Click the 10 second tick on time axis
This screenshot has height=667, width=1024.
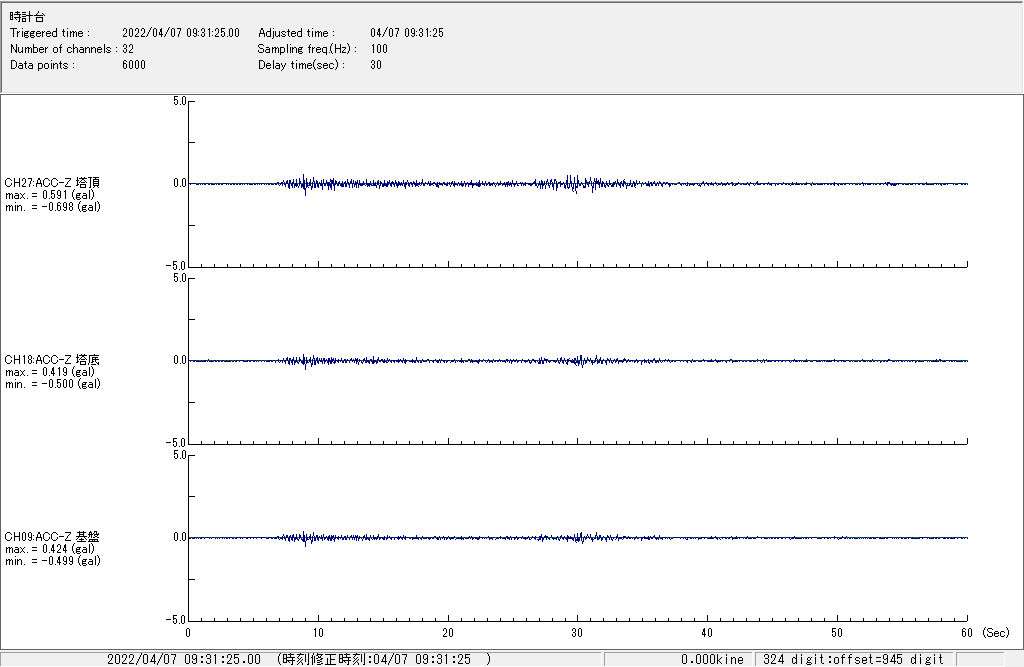point(318,633)
